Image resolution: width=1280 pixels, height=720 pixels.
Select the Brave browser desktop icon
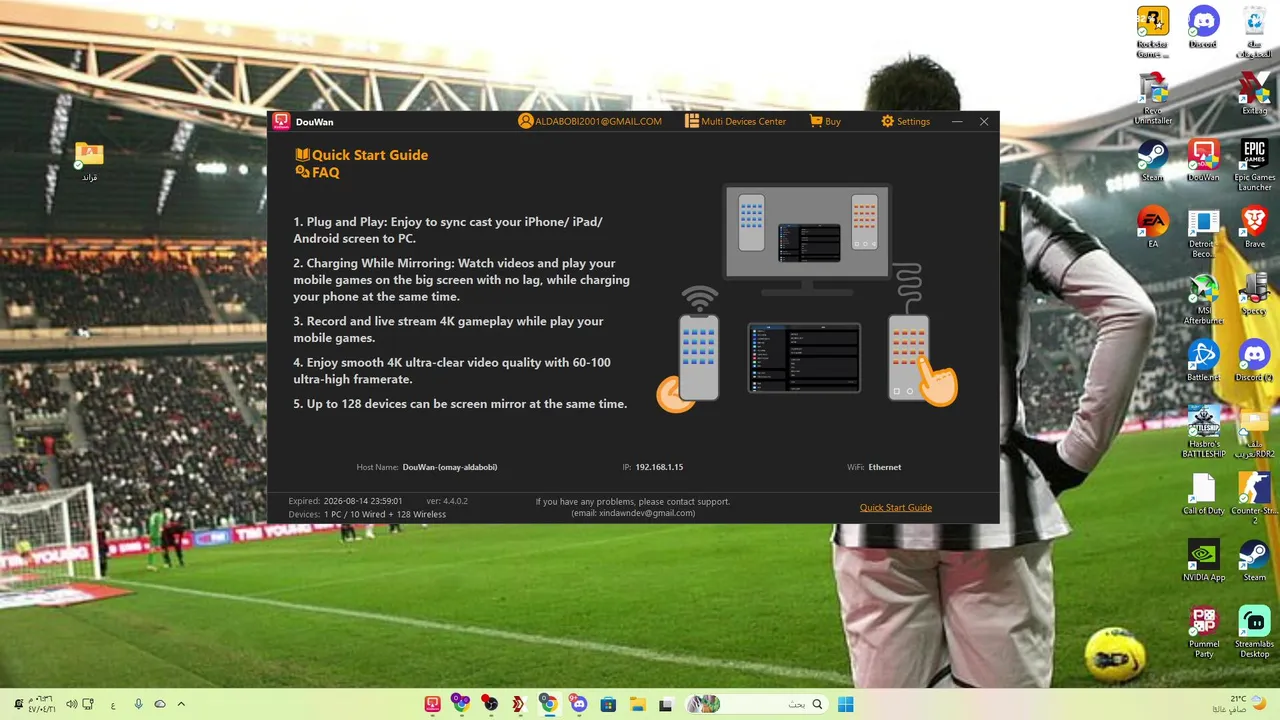coord(1254,228)
